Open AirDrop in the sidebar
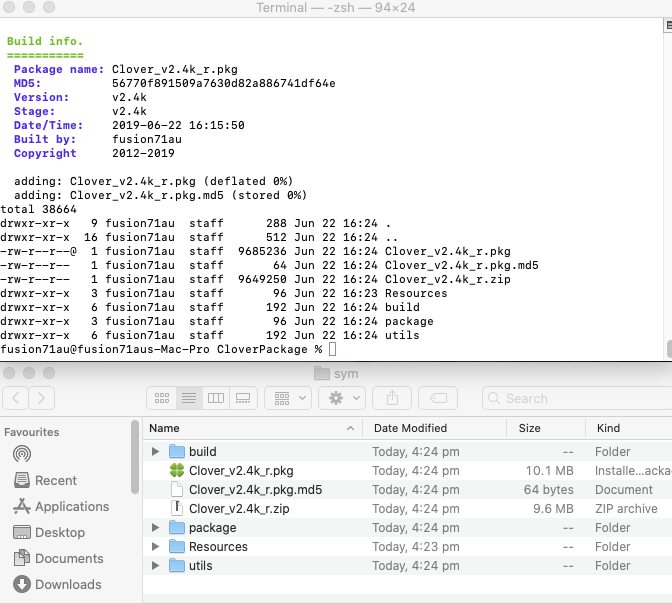The height and width of the screenshot is (603, 672). pyautogui.click(x=22, y=453)
